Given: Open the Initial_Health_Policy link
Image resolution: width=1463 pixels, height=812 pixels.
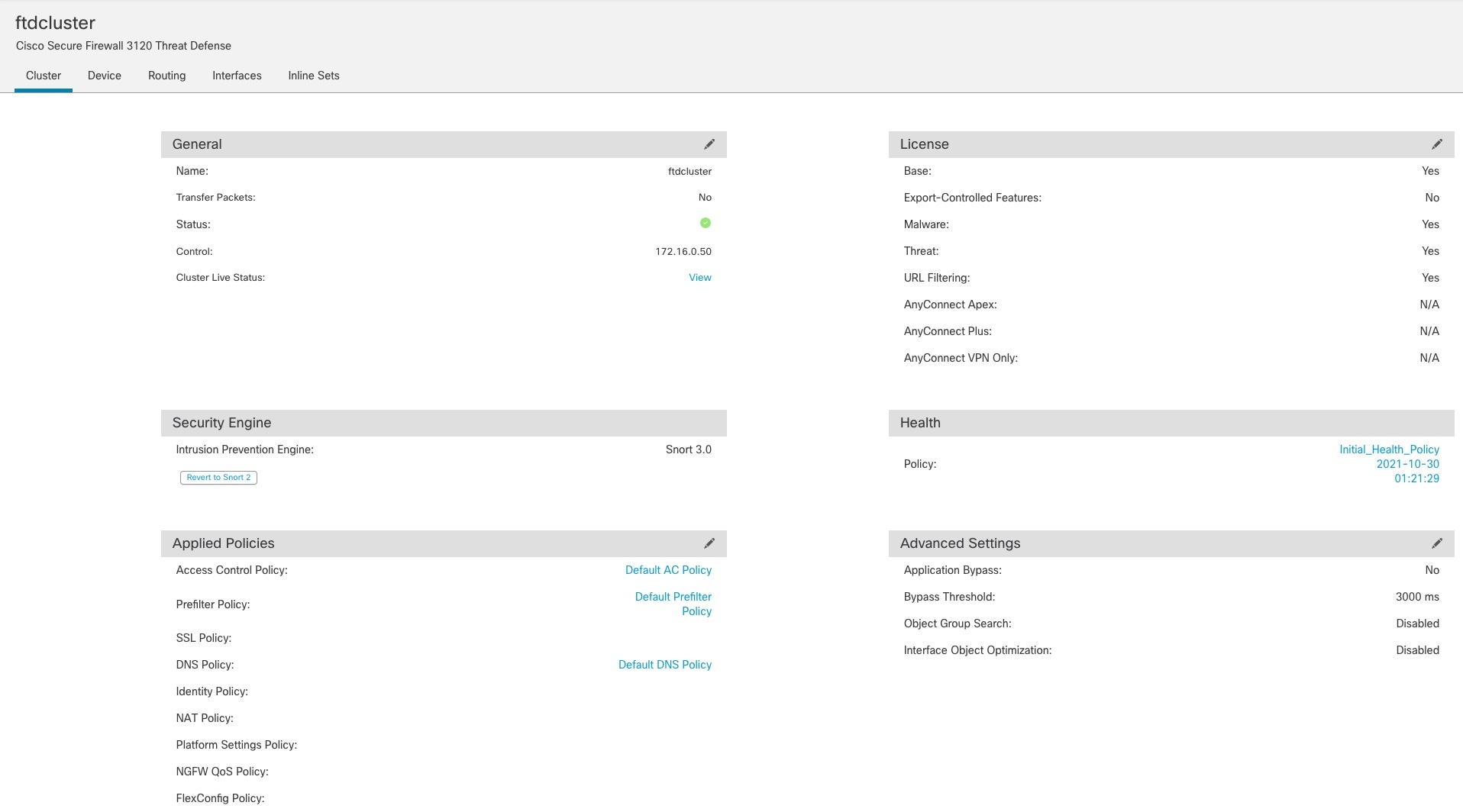Looking at the screenshot, I should click(1389, 464).
